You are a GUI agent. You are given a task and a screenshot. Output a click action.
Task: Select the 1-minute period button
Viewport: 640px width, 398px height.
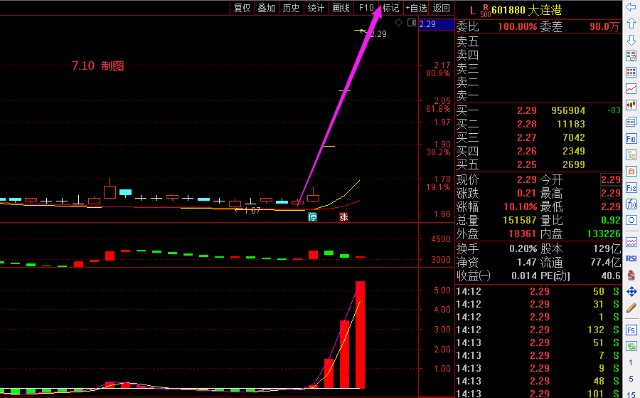(631, 362)
